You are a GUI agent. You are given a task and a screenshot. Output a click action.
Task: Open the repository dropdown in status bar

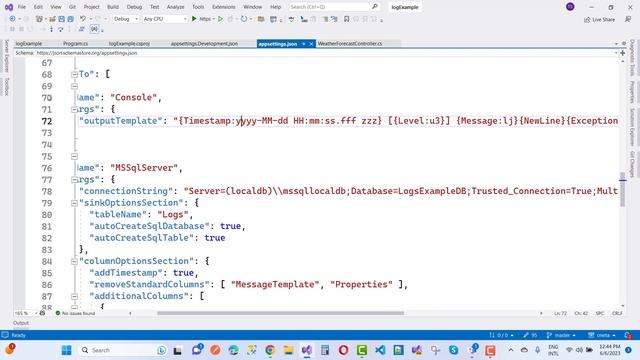tap(602, 335)
